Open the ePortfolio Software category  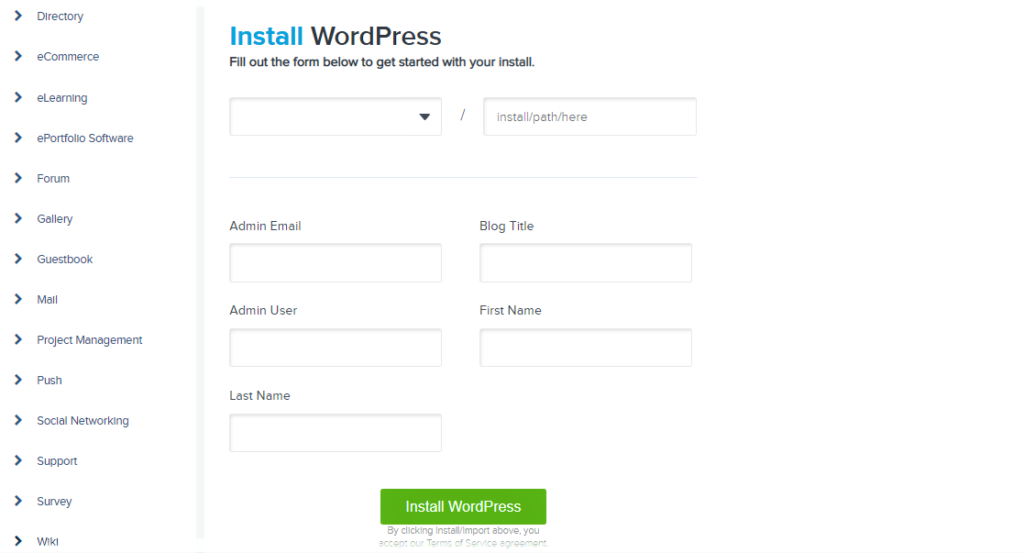85,138
